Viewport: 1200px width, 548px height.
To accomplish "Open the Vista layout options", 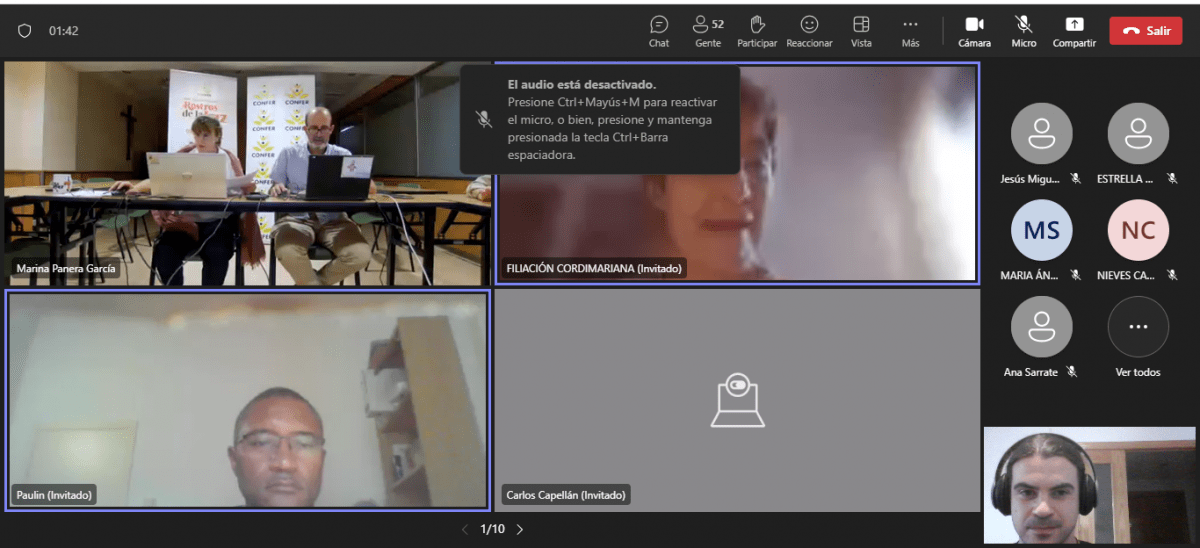I will click(860, 30).
